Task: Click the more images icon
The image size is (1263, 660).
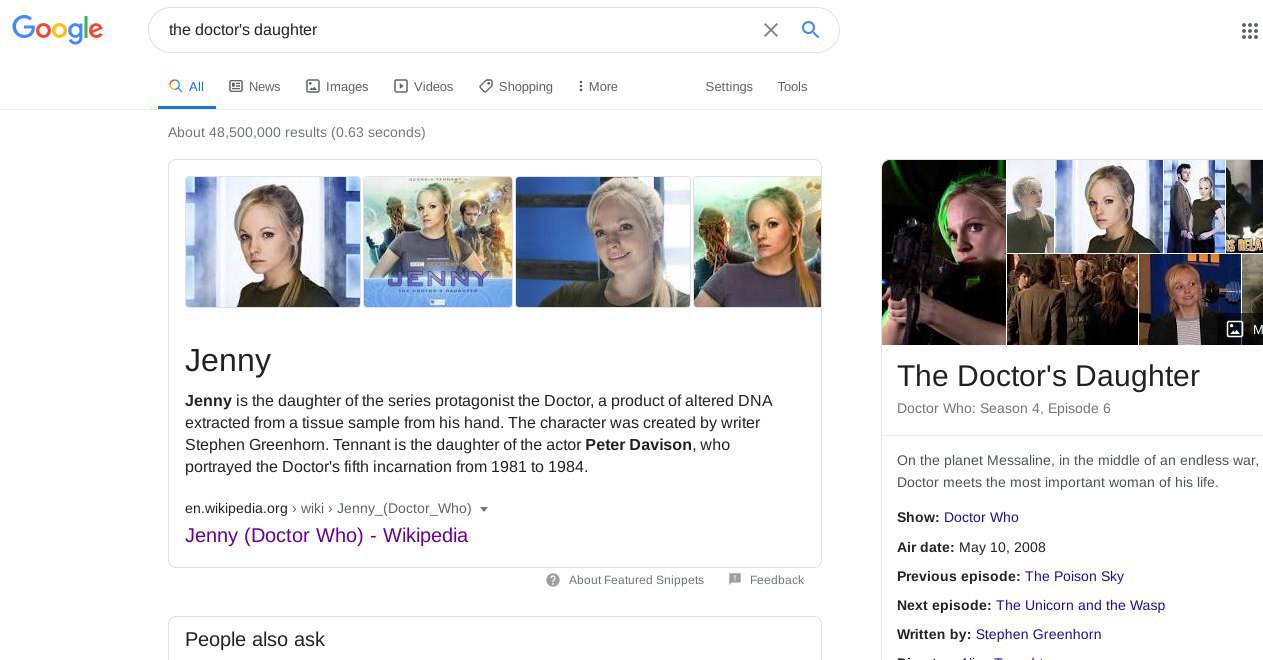Action: coord(1235,329)
